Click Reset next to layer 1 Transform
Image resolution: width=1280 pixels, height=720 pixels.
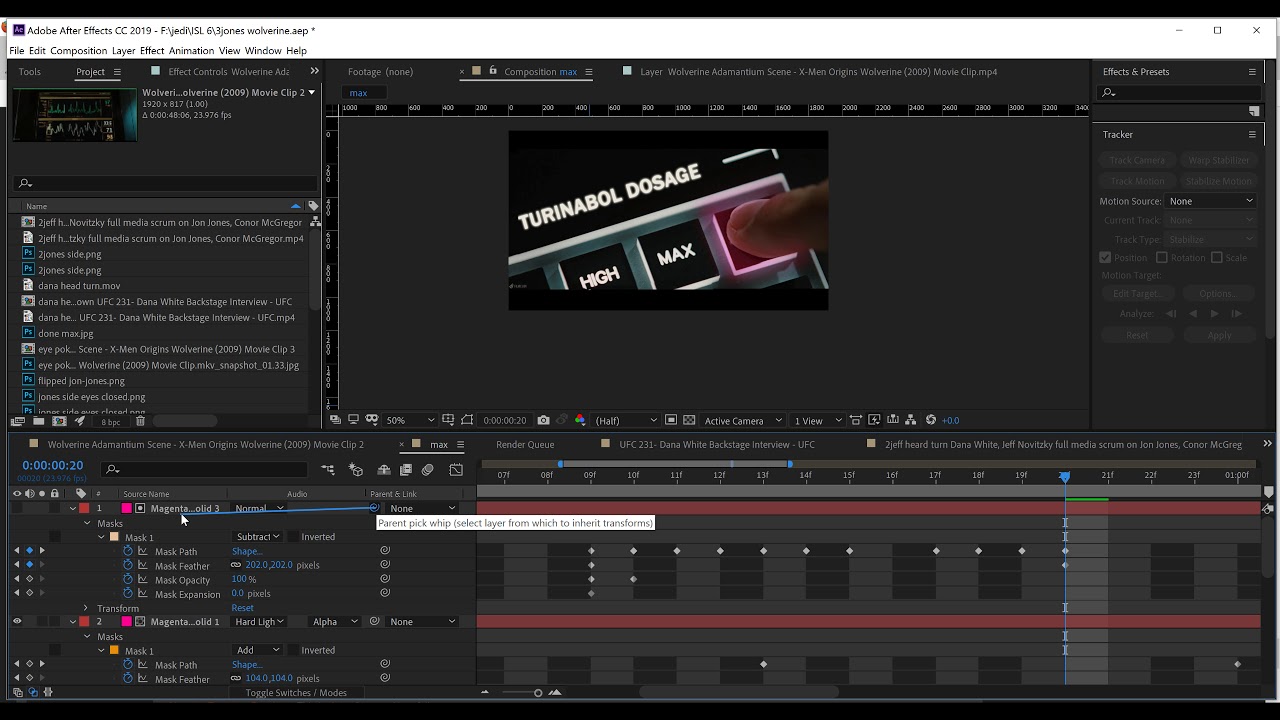(243, 608)
